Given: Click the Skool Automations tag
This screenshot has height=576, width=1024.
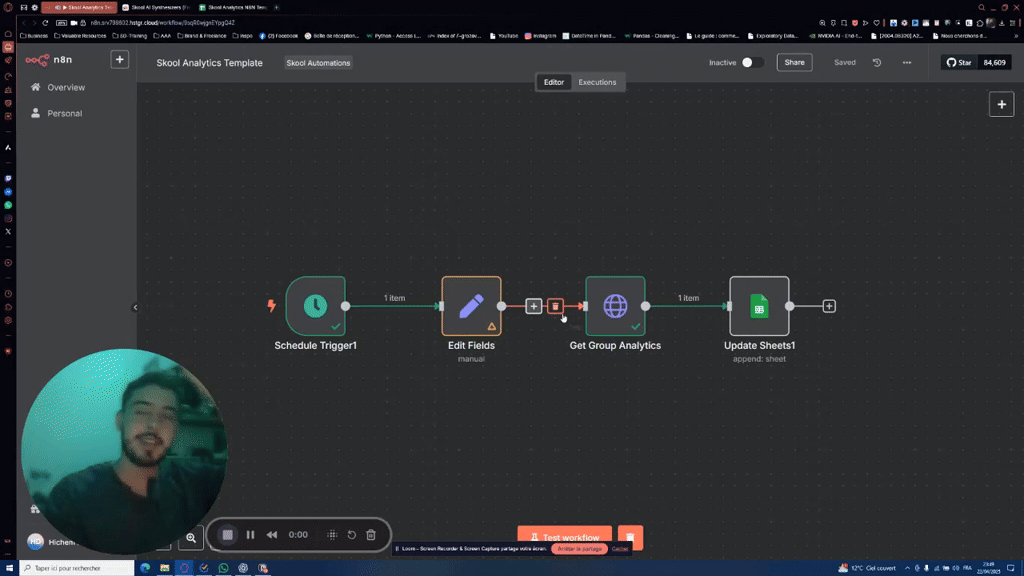Looking at the screenshot, I should pyautogui.click(x=318, y=63).
